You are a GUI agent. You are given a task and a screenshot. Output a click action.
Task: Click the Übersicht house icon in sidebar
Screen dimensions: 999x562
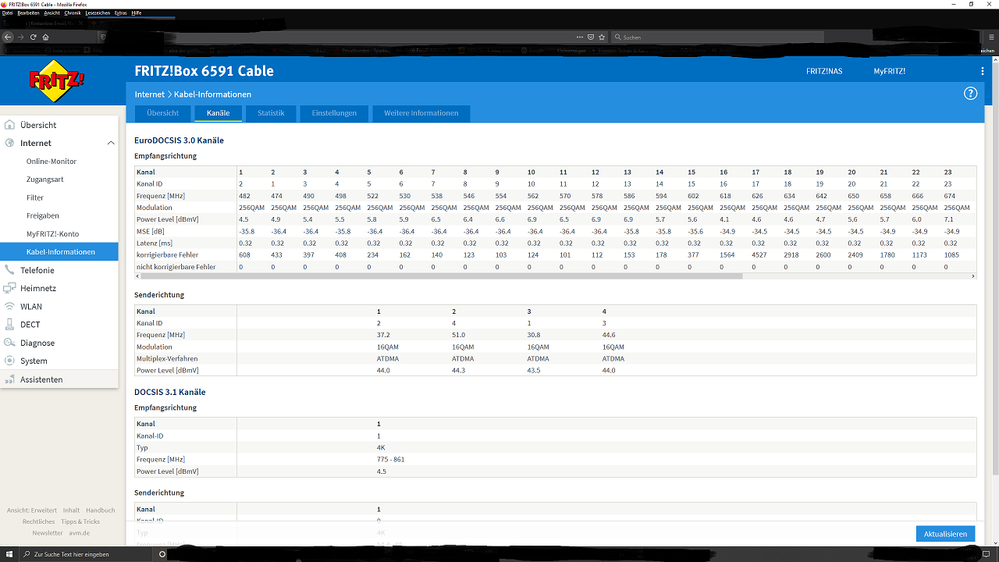click(10, 125)
